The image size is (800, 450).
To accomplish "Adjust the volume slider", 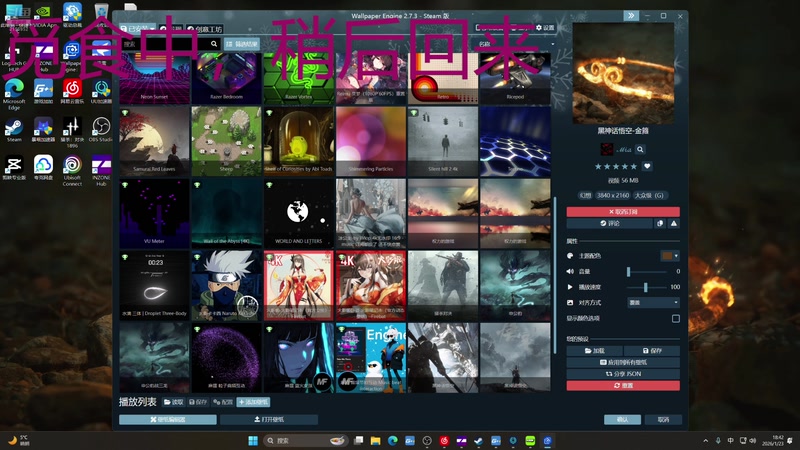I will point(647,271).
